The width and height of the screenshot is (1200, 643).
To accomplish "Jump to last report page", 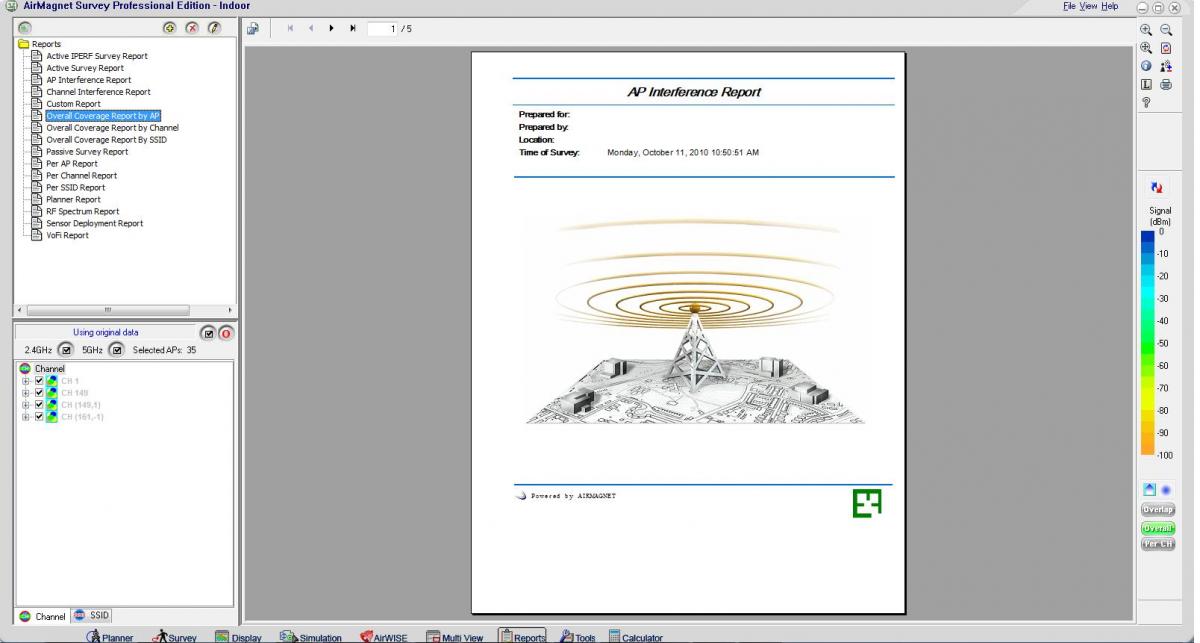I will [352, 28].
